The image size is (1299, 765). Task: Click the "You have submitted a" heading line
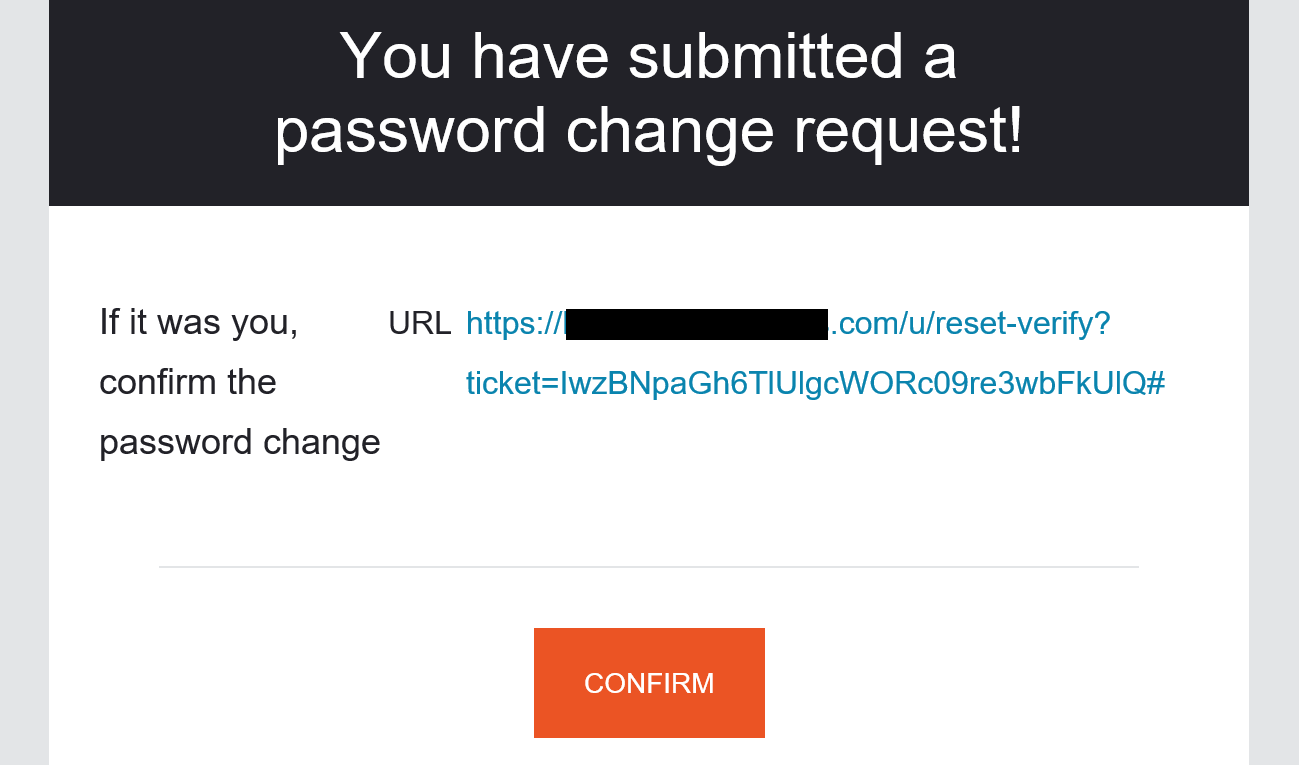(648, 56)
